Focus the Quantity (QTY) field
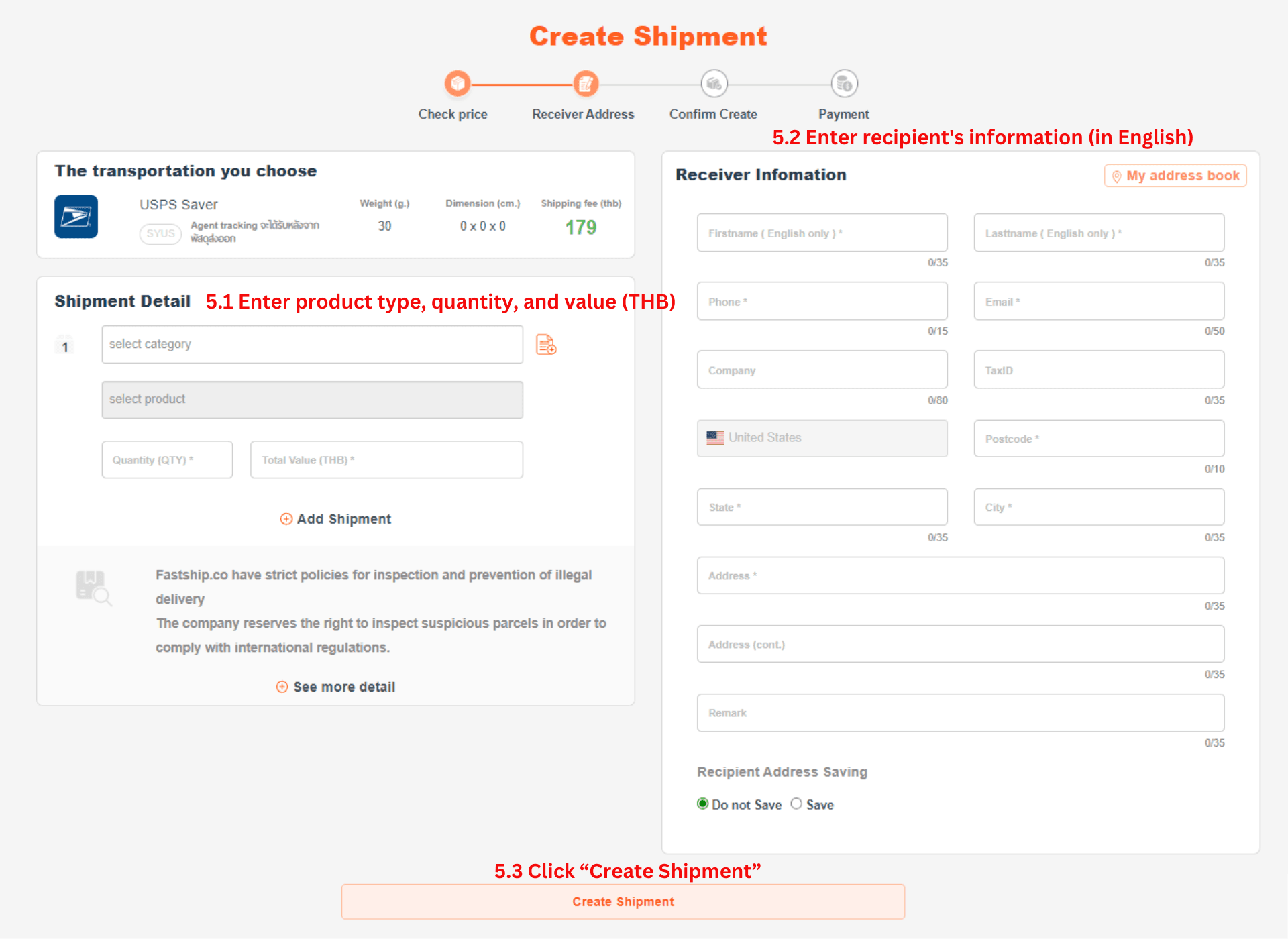The image size is (1288, 939). point(167,459)
